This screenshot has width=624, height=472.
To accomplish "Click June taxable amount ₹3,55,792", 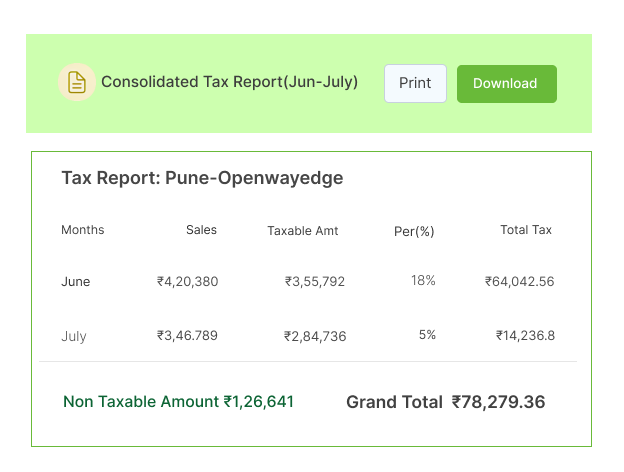I will coord(315,282).
